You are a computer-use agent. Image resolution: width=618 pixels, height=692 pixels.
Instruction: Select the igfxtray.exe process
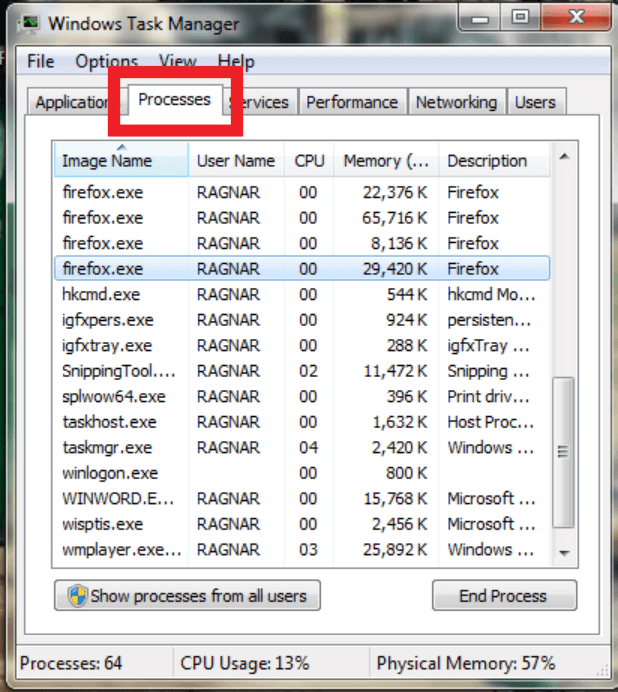point(302,345)
